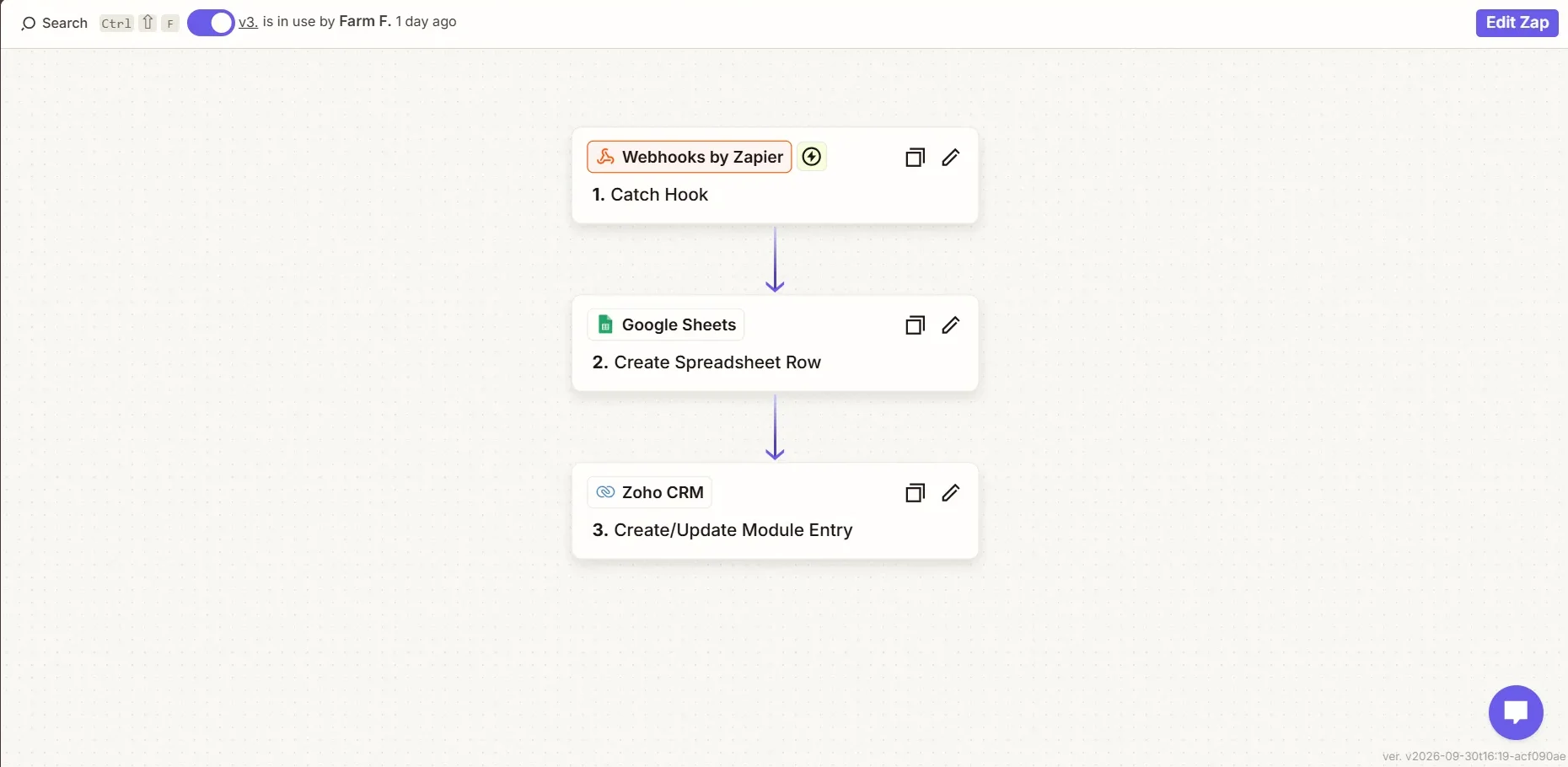1568x767 pixels.
Task: Open the v3. version link
Action: [248, 22]
